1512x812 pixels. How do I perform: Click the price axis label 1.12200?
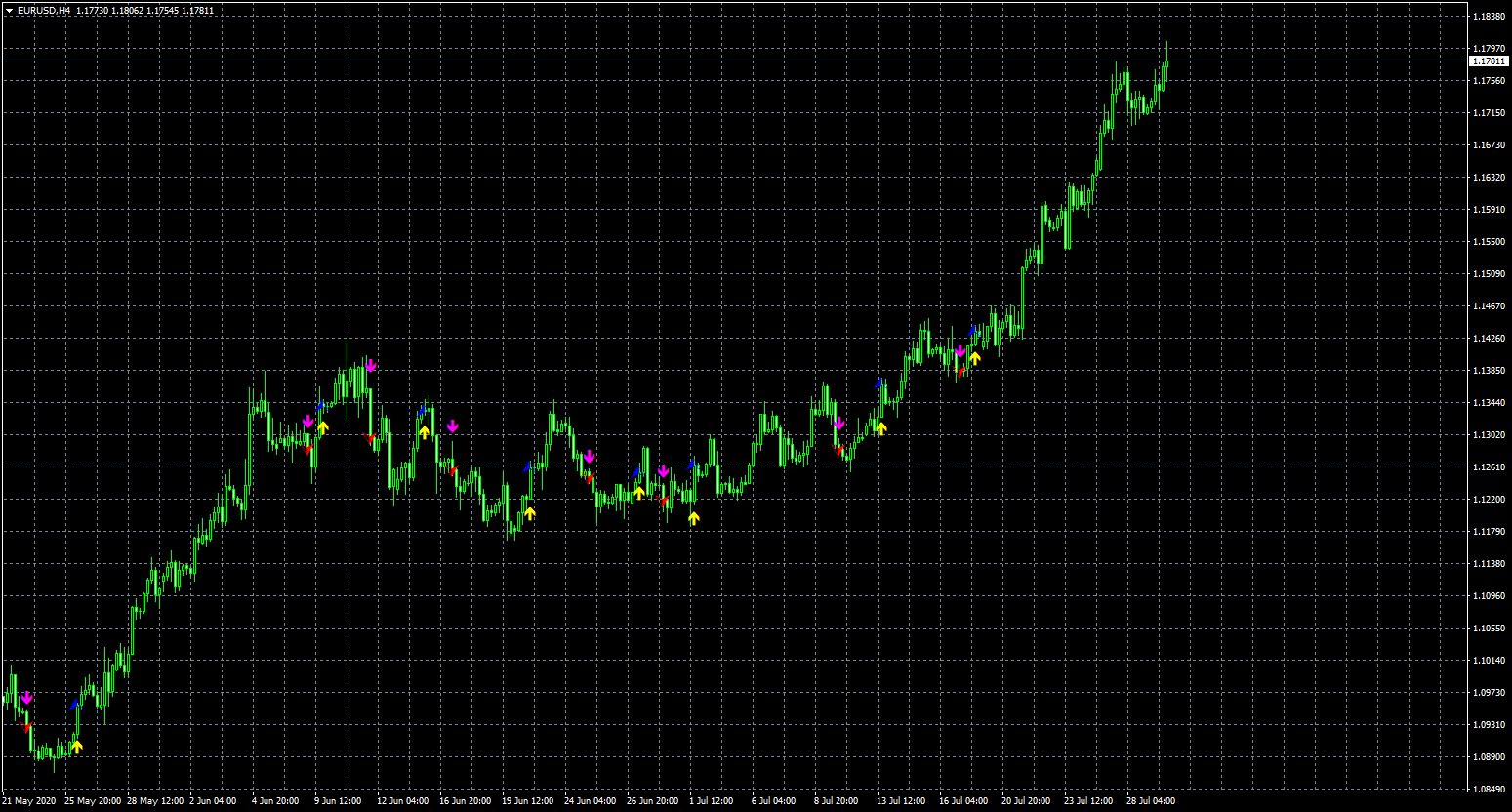(1489, 500)
